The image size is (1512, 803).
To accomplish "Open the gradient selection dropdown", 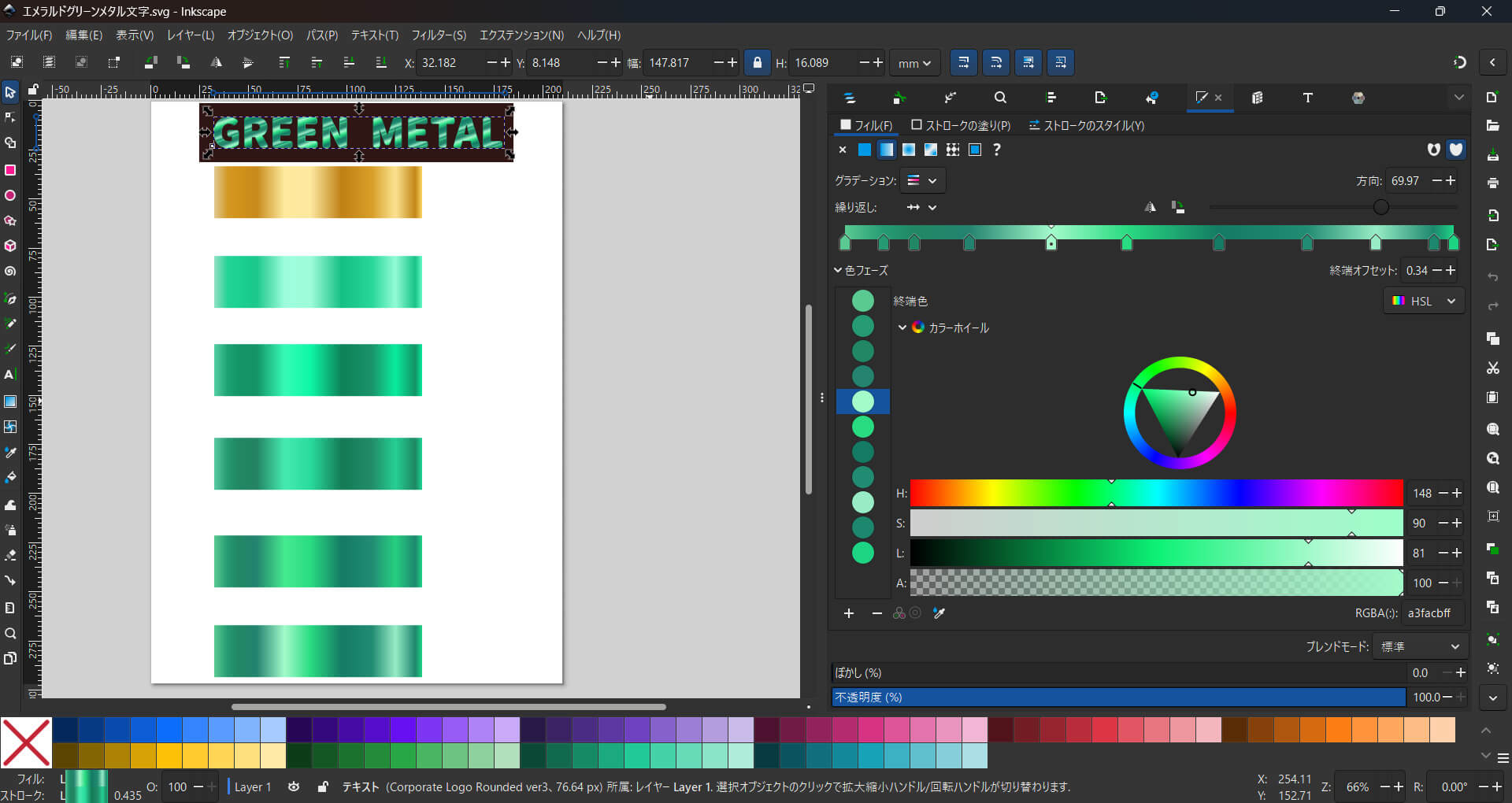I will pos(922,180).
